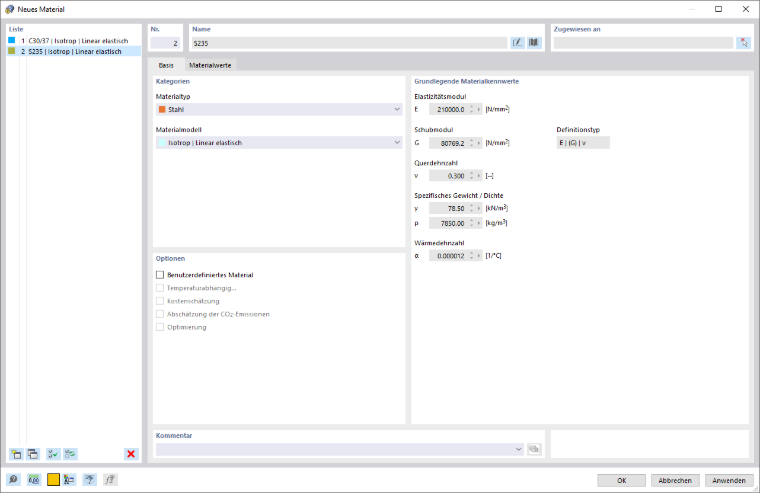
Task: Click the comment library icon next to Kommentar
Action: tap(534, 449)
